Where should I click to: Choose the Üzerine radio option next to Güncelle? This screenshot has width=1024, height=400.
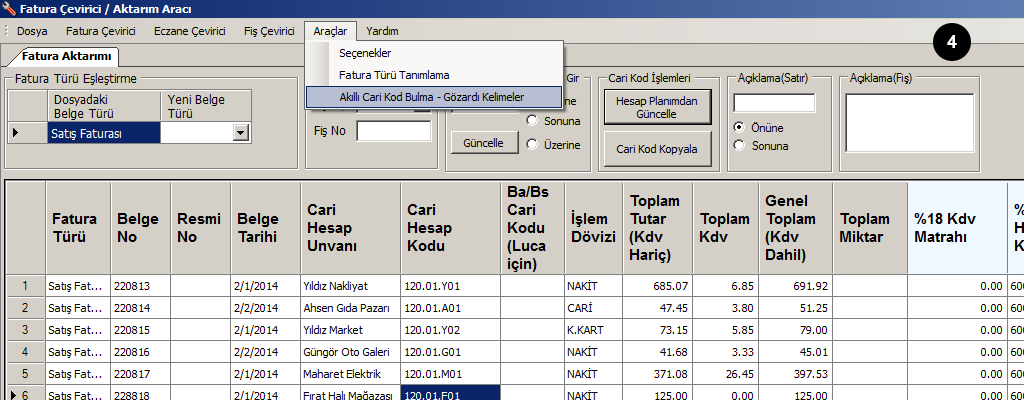[x=533, y=144]
